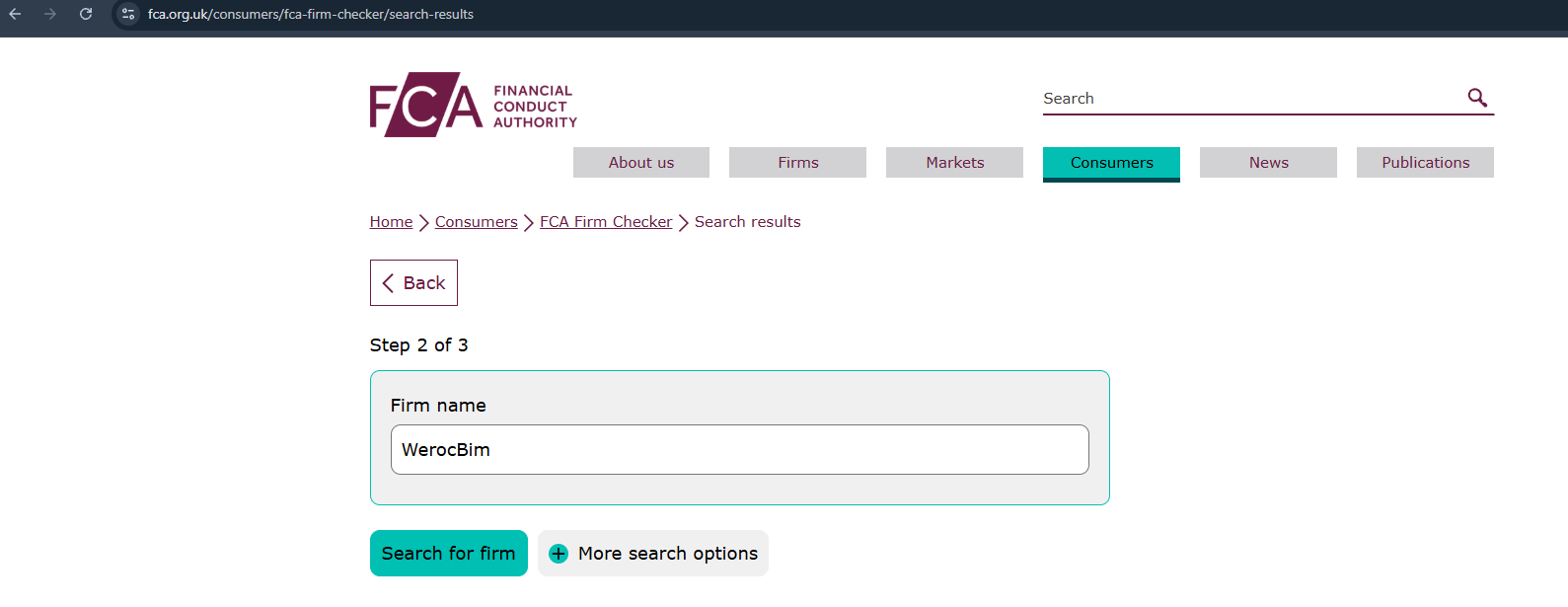This screenshot has height=607, width=1568.
Task: Open the About us menu
Action: click(x=641, y=163)
